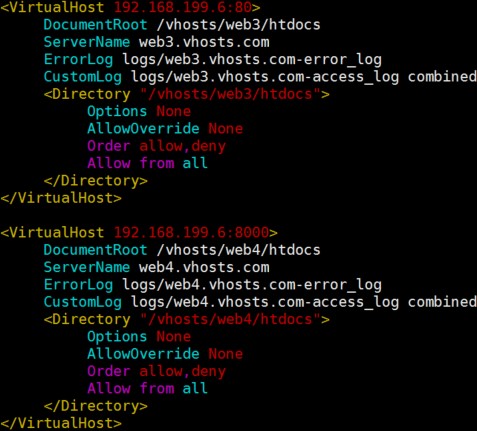Click AllowOverride in the web3 Directory block
The width and height of the screenshot is (477, 431).
coord(143,129)
